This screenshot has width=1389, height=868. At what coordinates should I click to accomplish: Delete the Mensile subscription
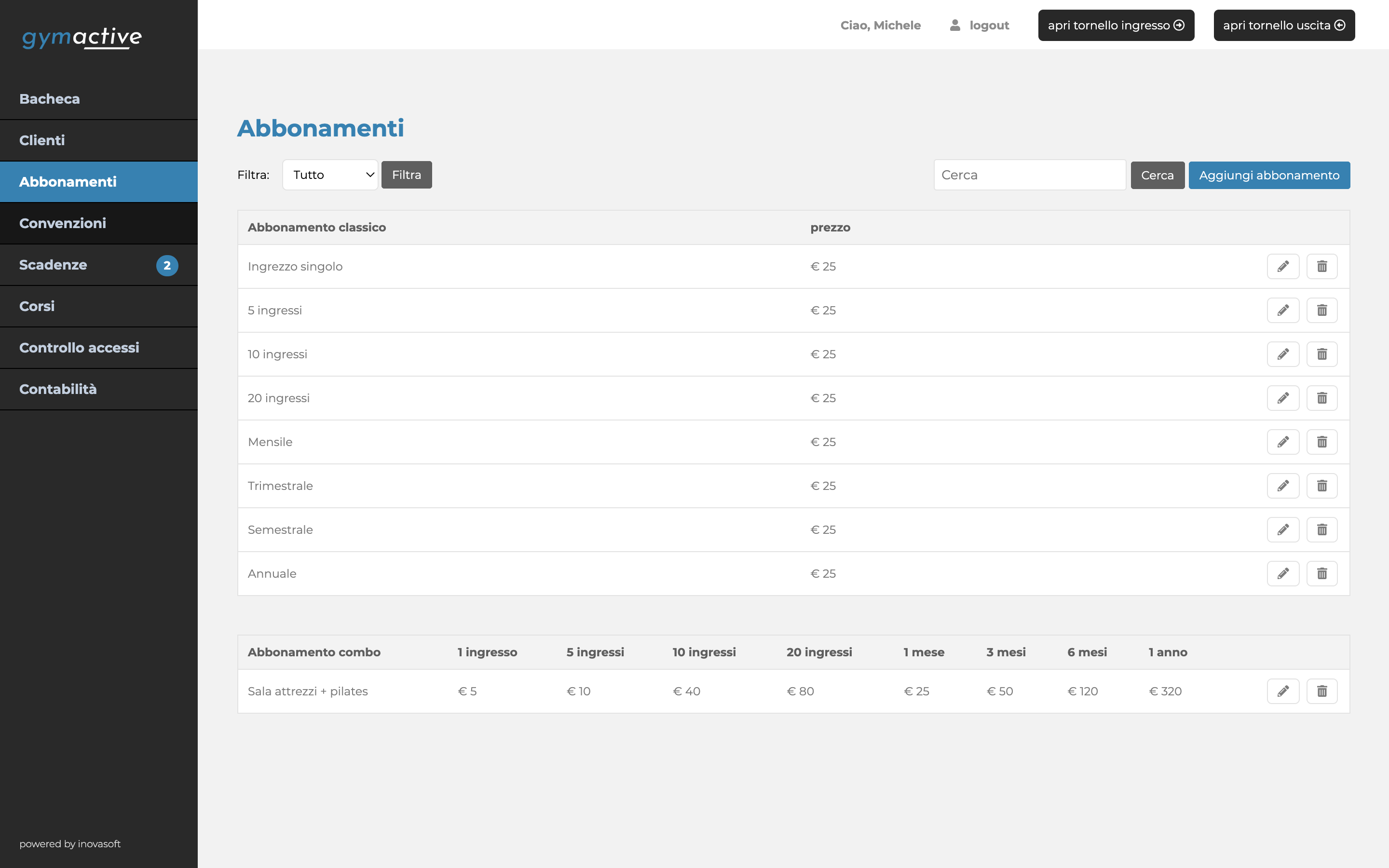click(1322, 442)
